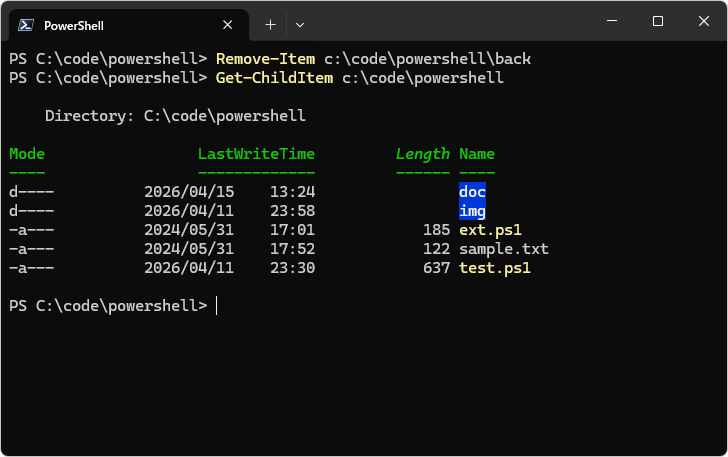
Task: Click the Mode column header
Action: (27, 154)
